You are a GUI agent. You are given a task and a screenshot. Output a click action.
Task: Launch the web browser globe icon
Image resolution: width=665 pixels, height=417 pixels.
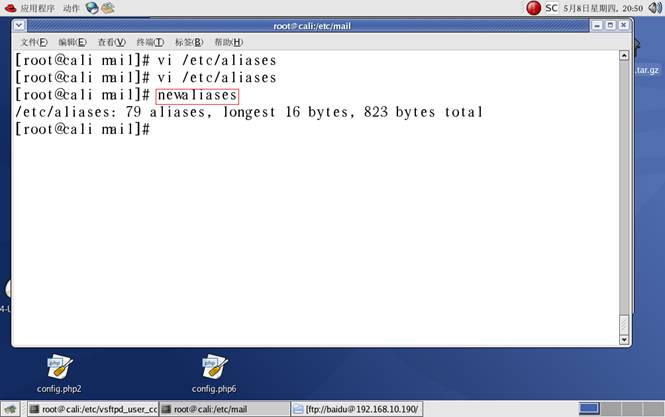point(93,8)
